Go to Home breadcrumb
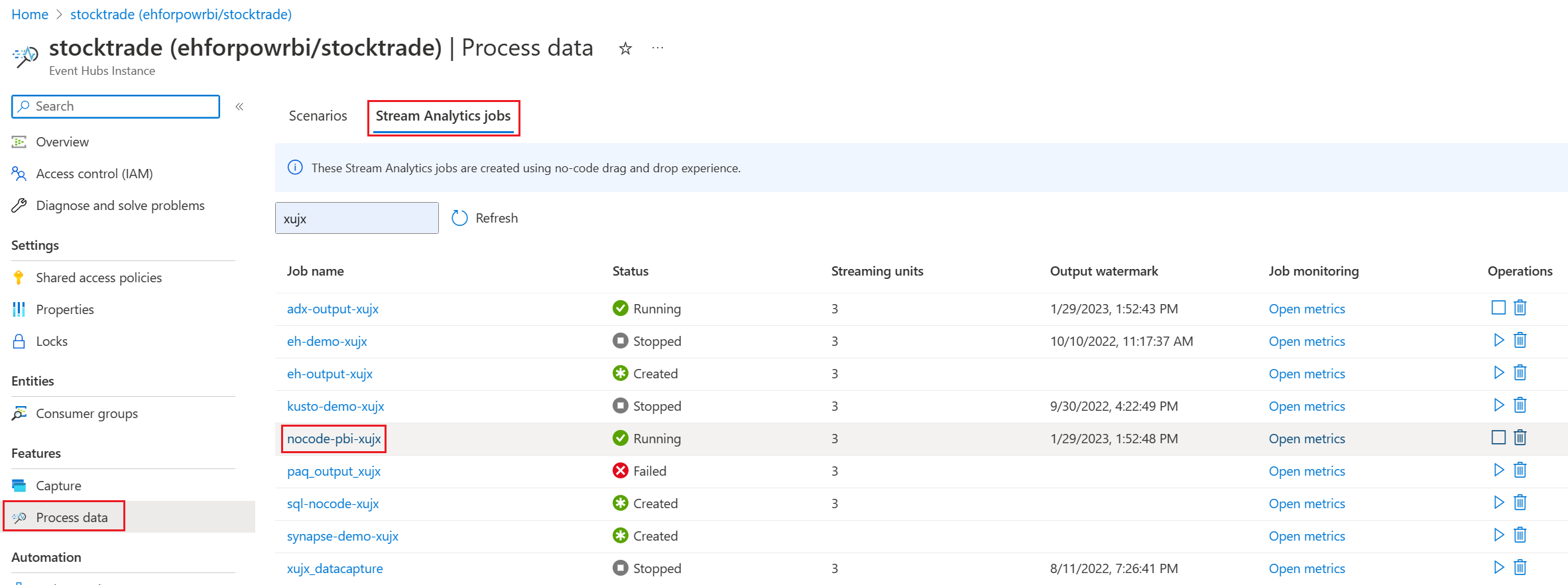 [30, 15]
